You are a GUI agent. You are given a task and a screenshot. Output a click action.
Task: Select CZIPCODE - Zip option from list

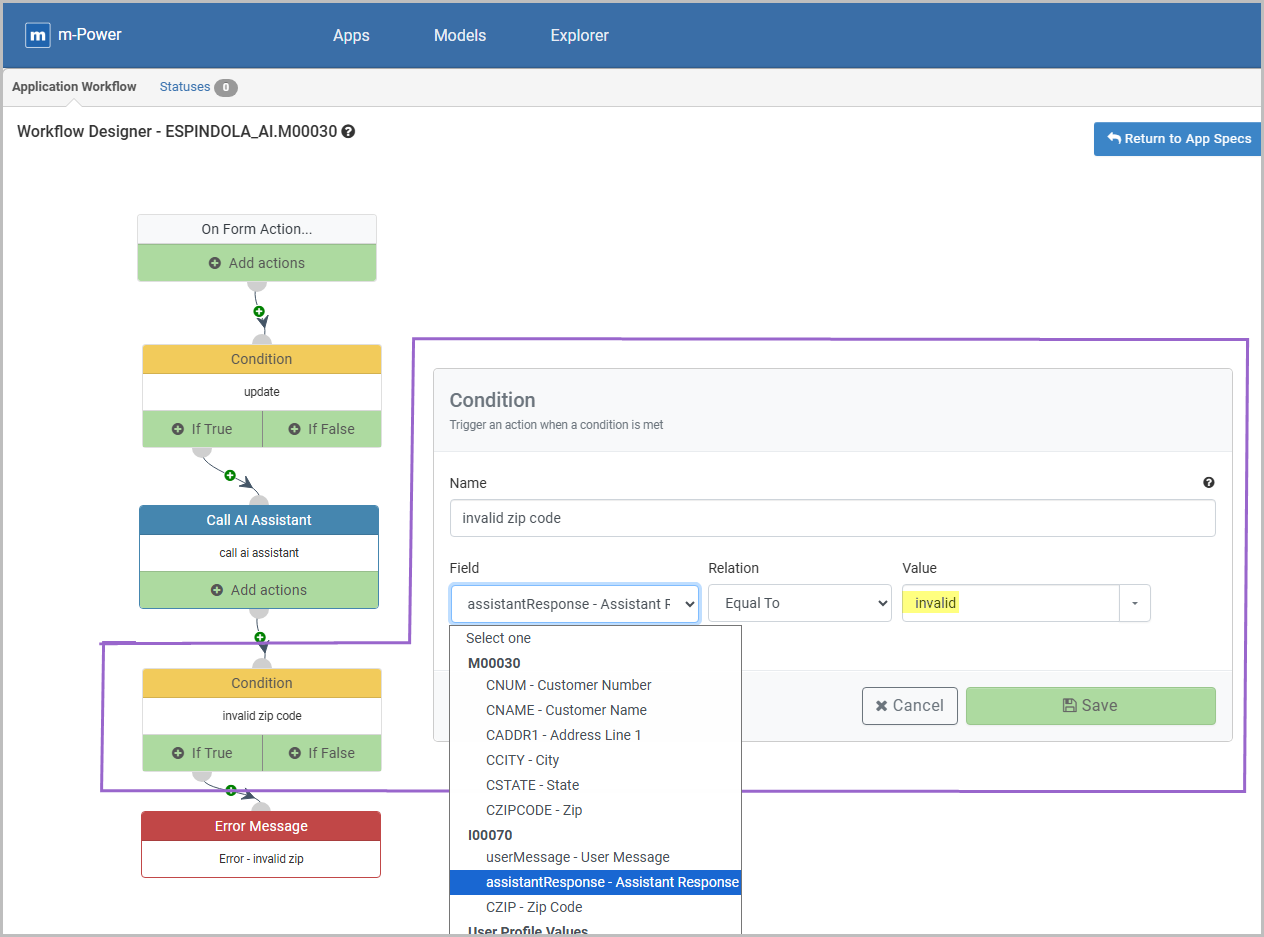point(533,810)
